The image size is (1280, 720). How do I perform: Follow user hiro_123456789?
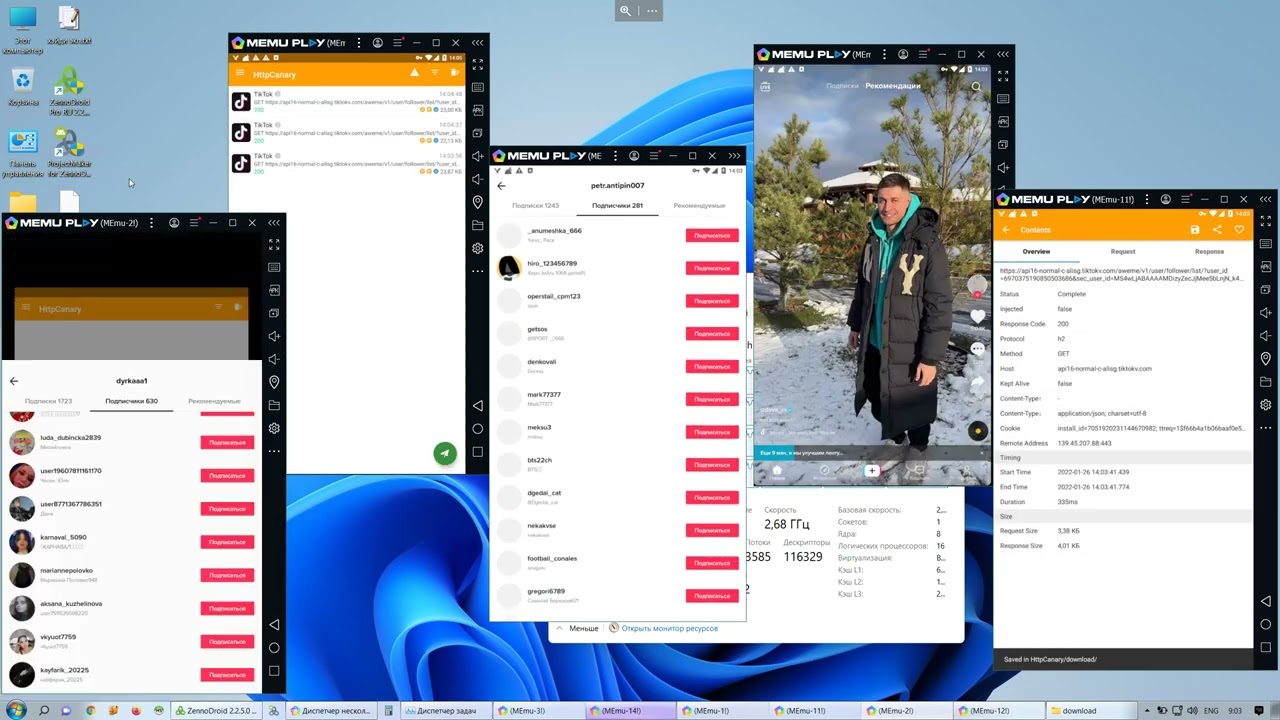[x=712, y=268]
